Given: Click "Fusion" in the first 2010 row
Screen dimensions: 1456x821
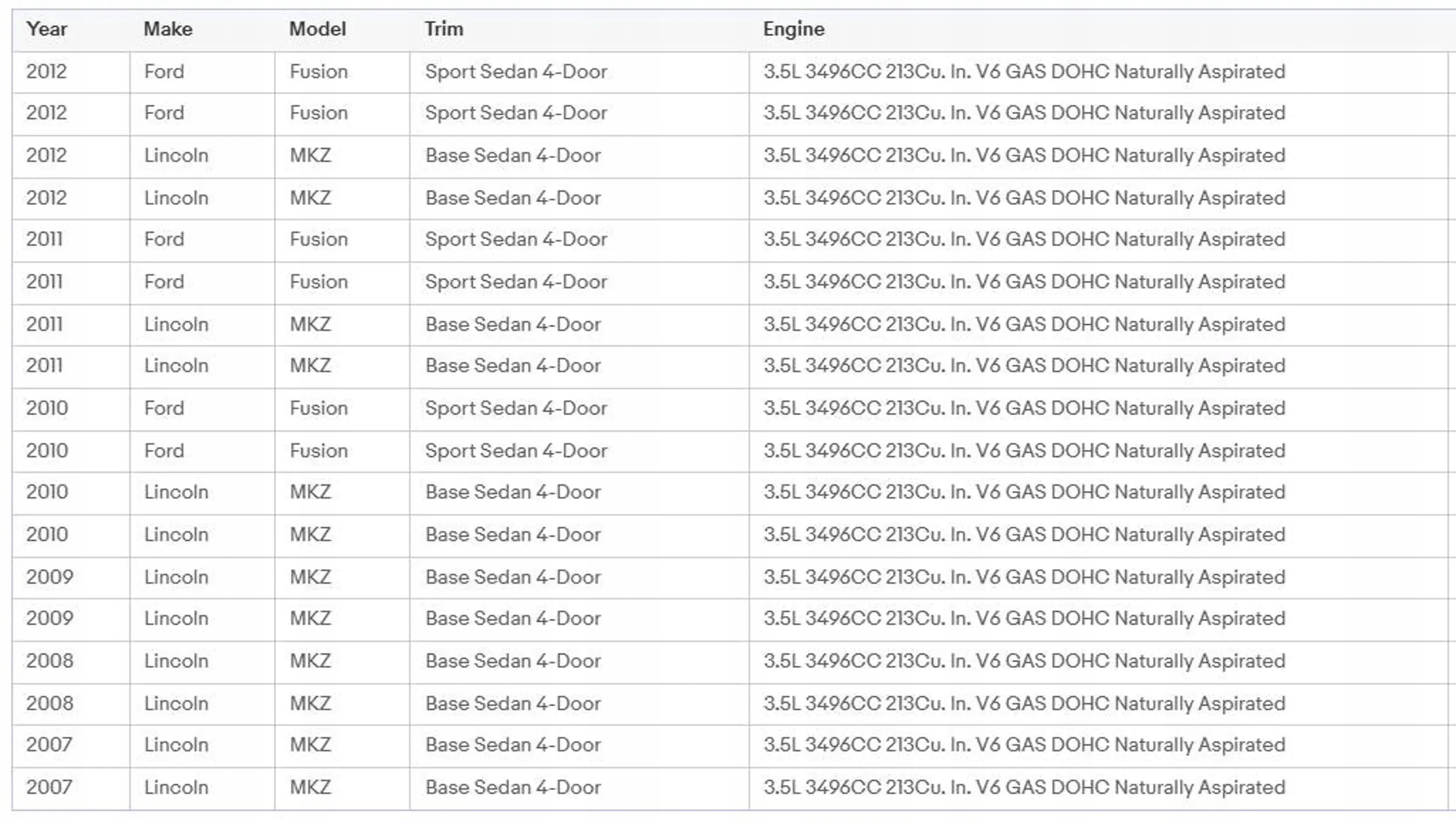Looking at the screenshot, I should [319, 408].
